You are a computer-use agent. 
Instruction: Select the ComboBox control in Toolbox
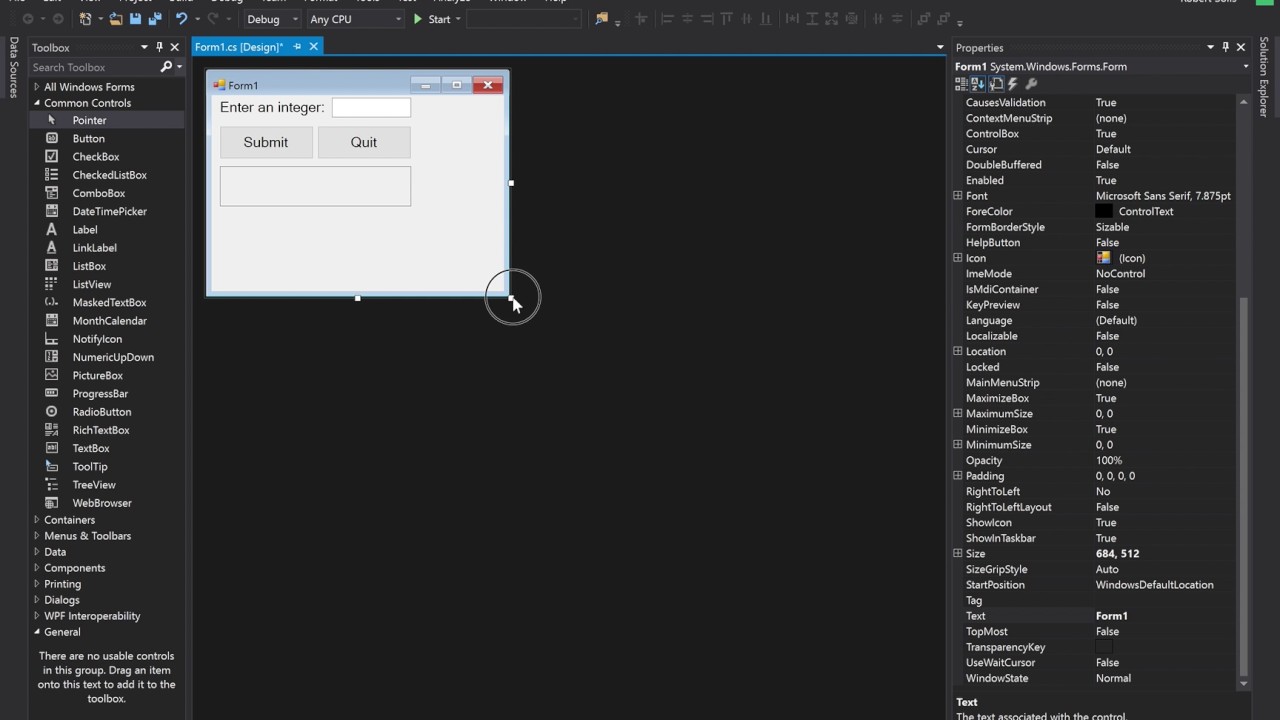pos(99,194)
